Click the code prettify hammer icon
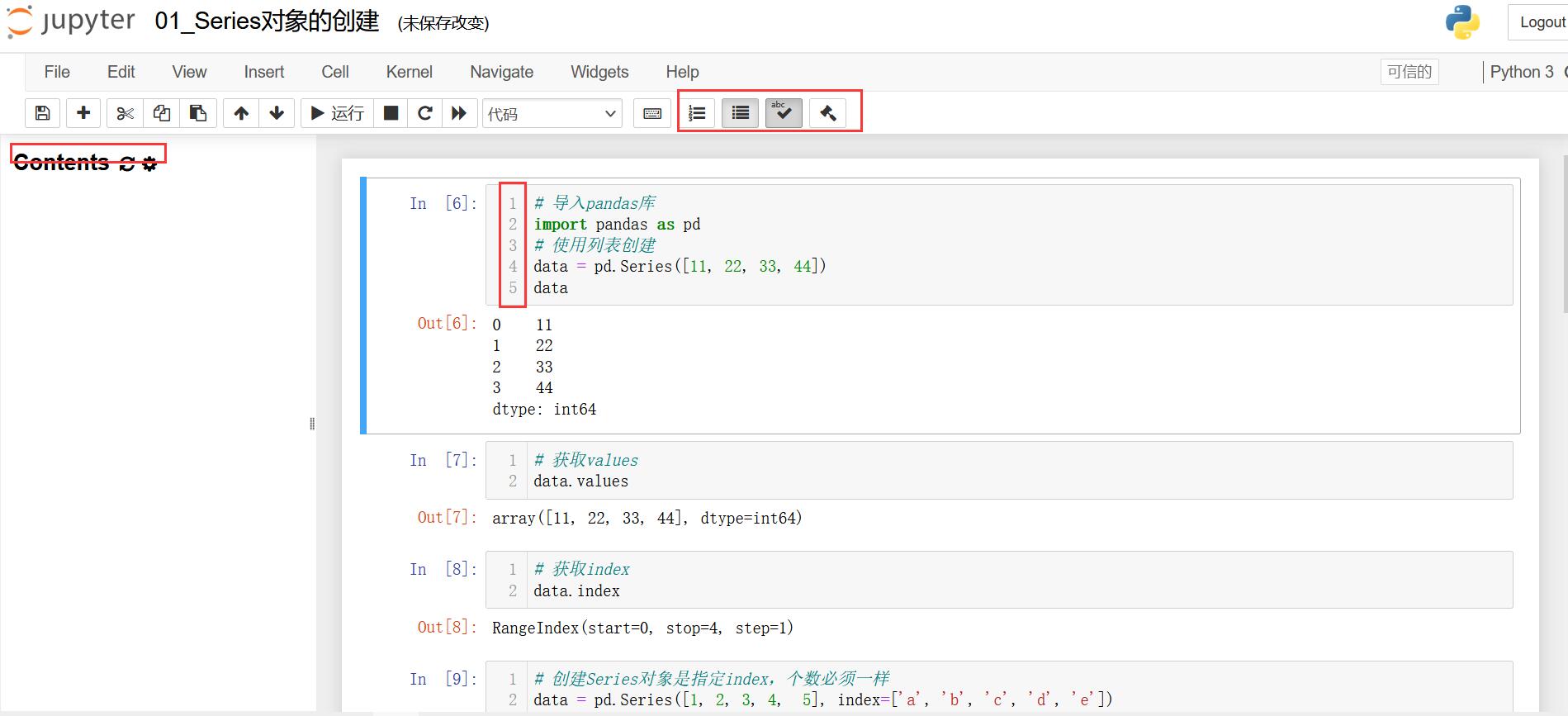 click(x=828, y=113)
